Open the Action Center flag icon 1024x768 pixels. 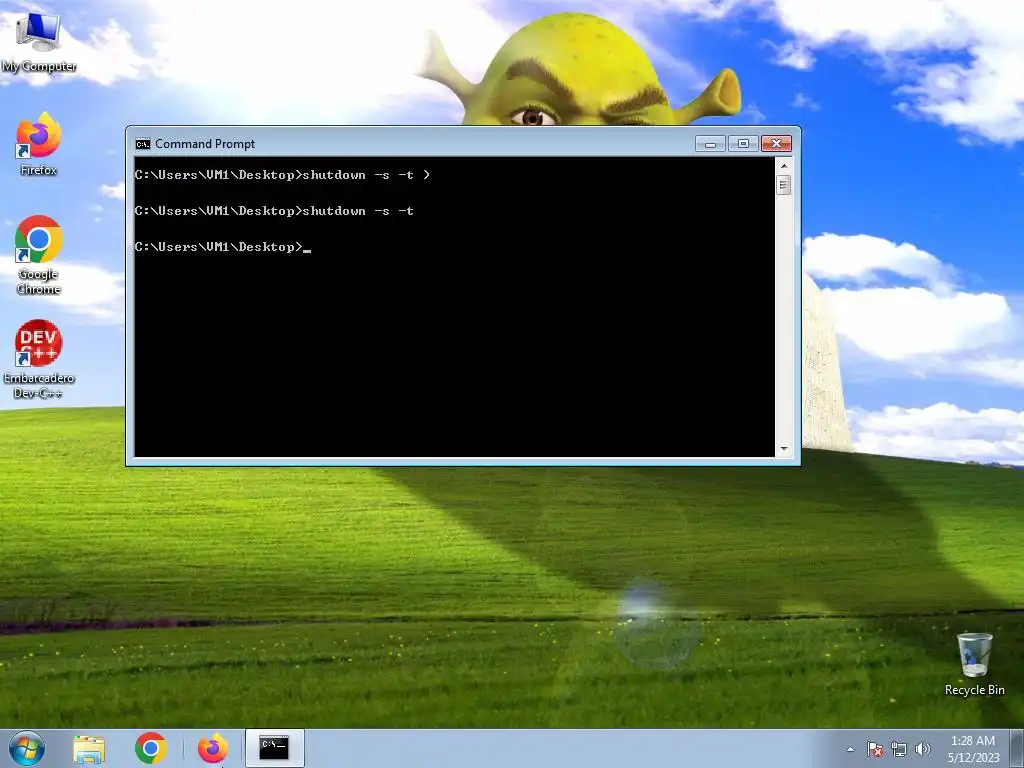[x=875, y=749]
